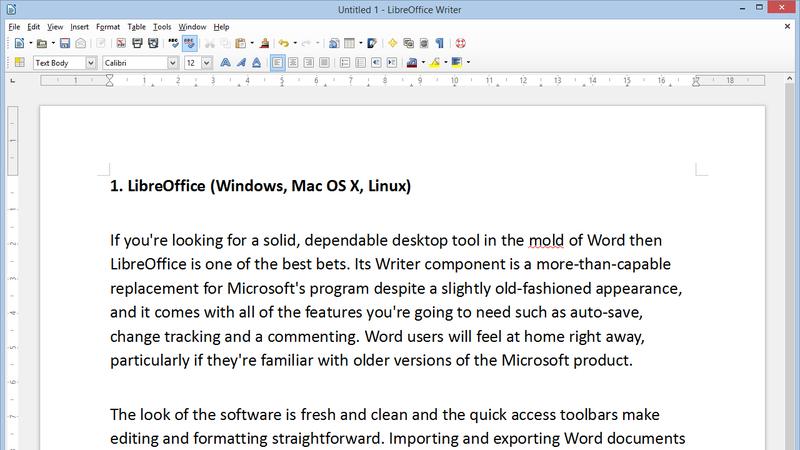Screen dimensions: 800x450
Task: Select the Clone Formatting paintbrush
Action: click(264, 44)
